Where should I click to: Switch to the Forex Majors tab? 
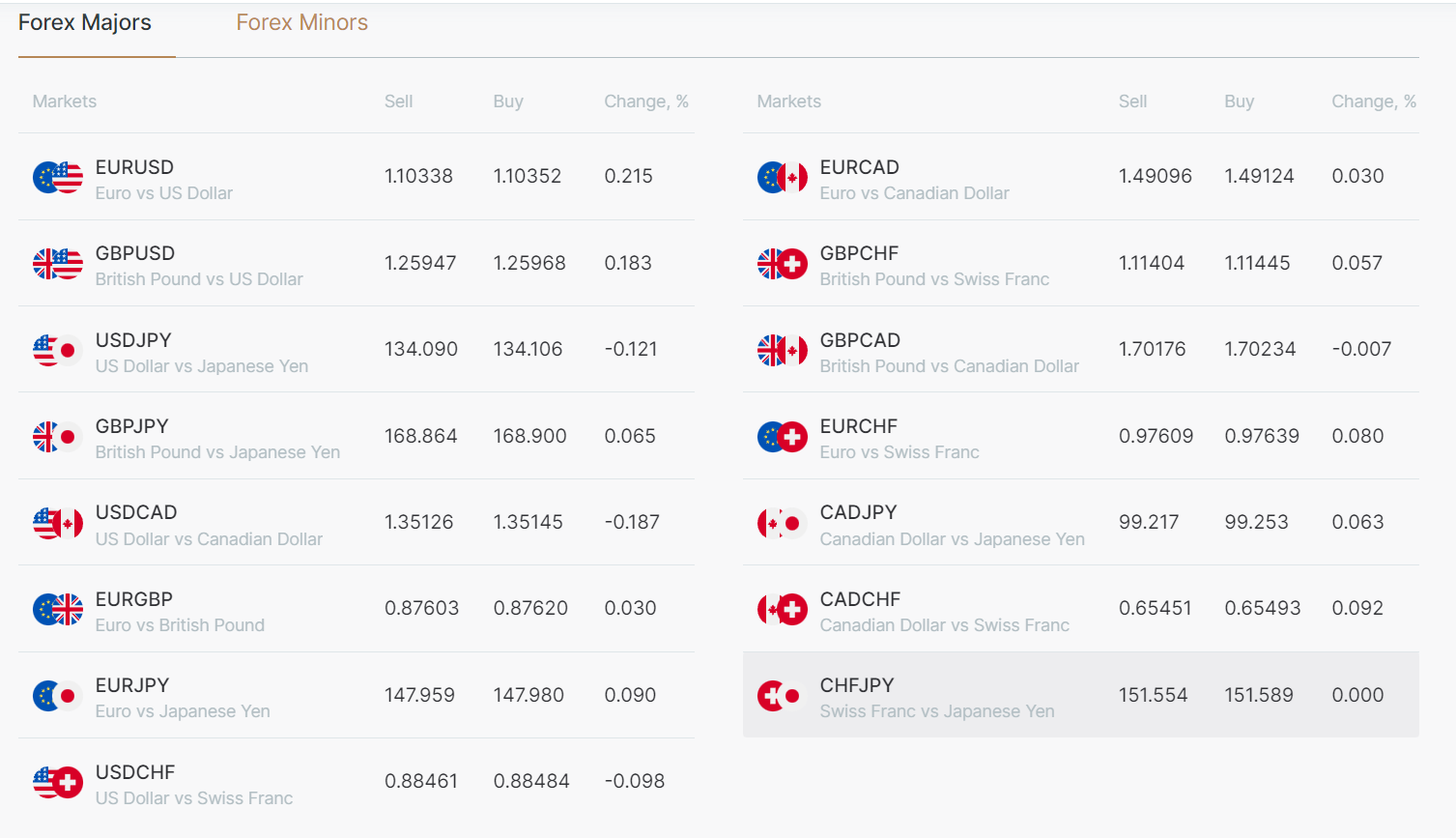pyautogui.click(x=85, y=23)
